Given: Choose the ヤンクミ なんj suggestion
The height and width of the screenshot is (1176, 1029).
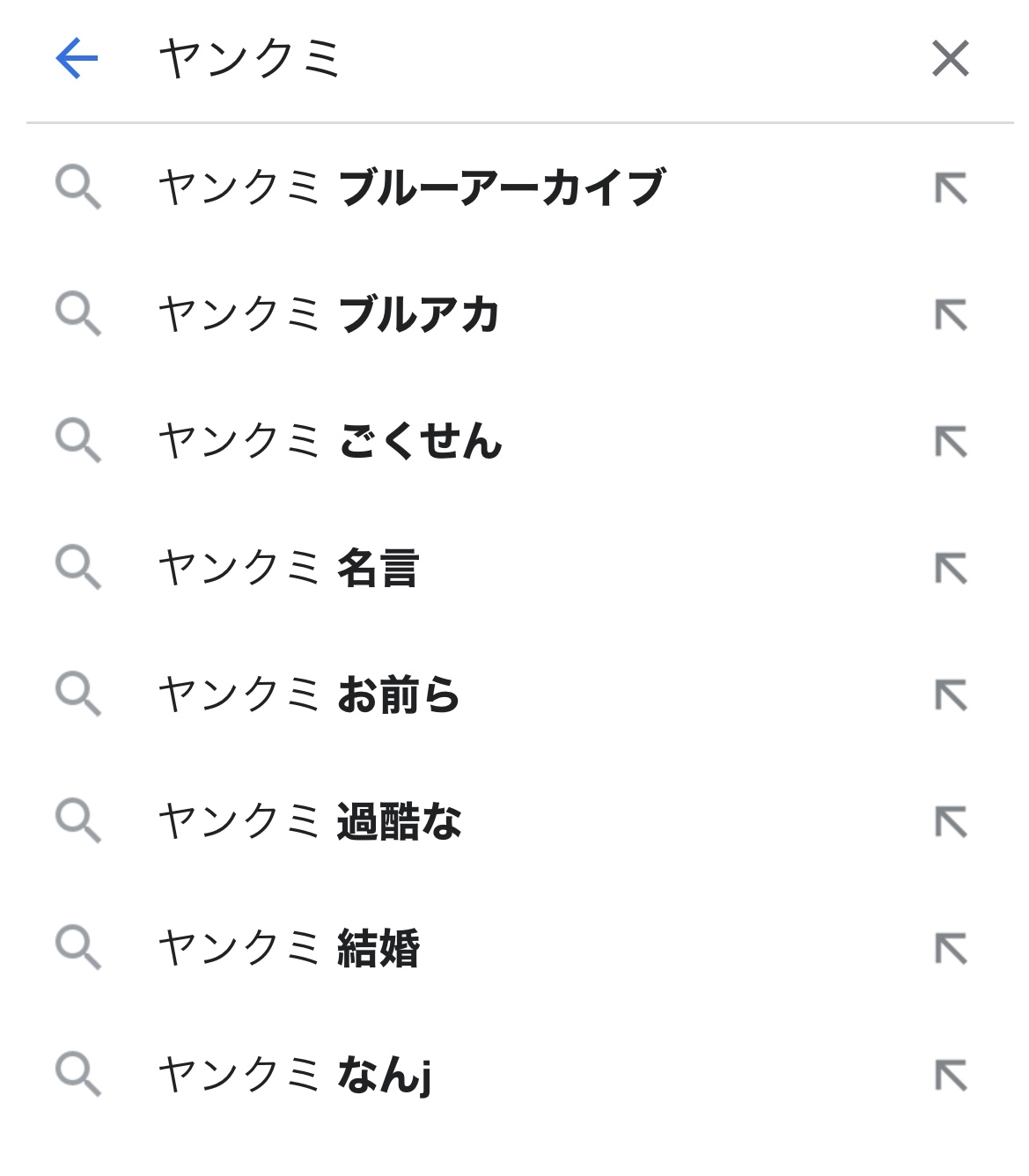Looking at the screenshot, I should coord(295,1075).
